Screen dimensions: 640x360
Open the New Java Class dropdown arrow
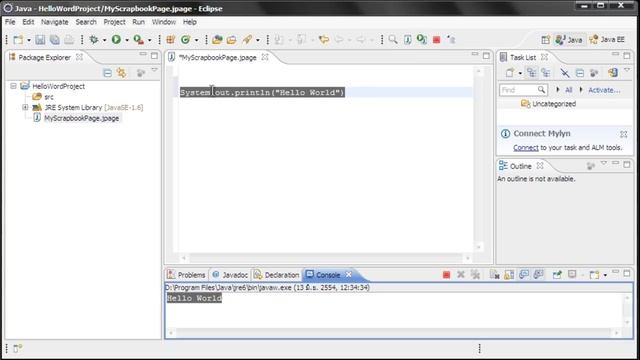click(x=196, y=40)
